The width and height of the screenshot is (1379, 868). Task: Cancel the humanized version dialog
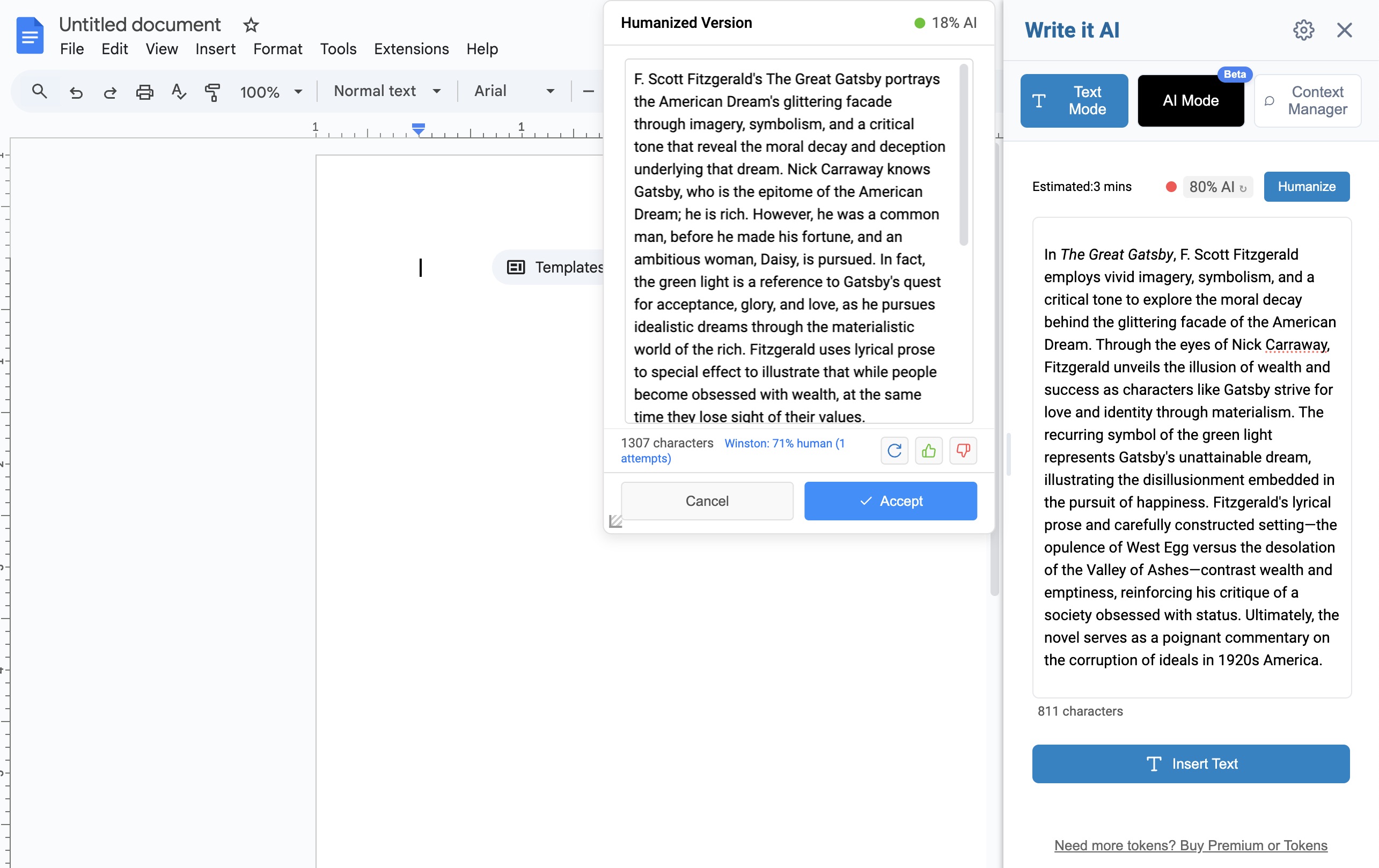[x=707, y=501]
